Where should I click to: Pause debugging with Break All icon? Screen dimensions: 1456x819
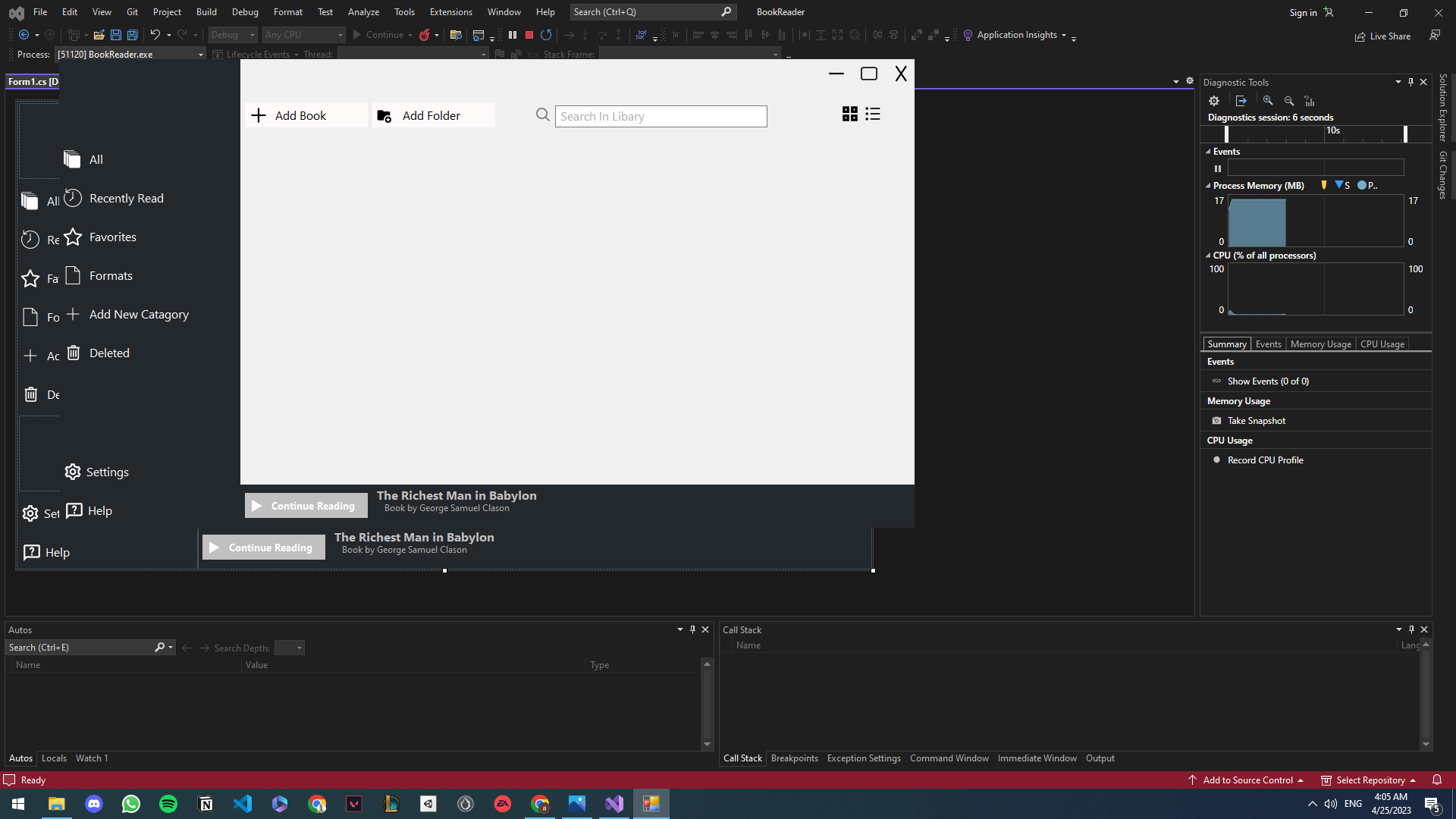coord(513,35)
